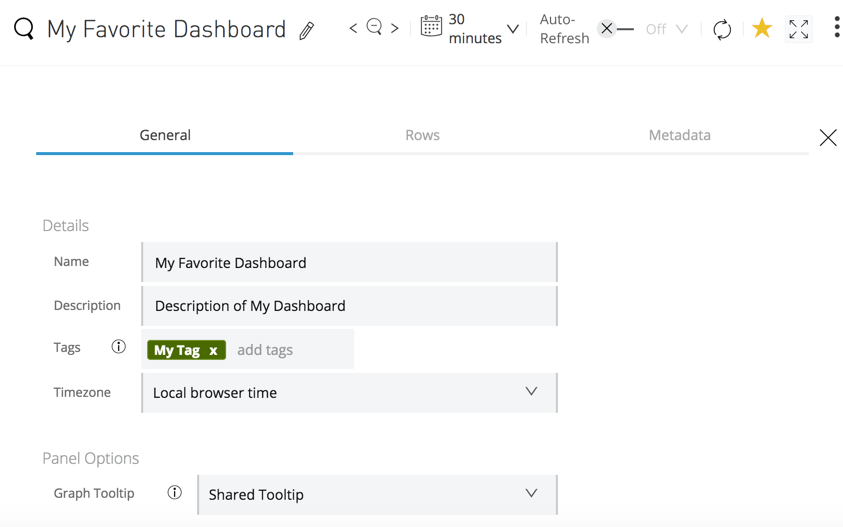Expand the 30 minutes time range dropdown
This screenshot has width=843, height=527.
(x=513, y=30)
